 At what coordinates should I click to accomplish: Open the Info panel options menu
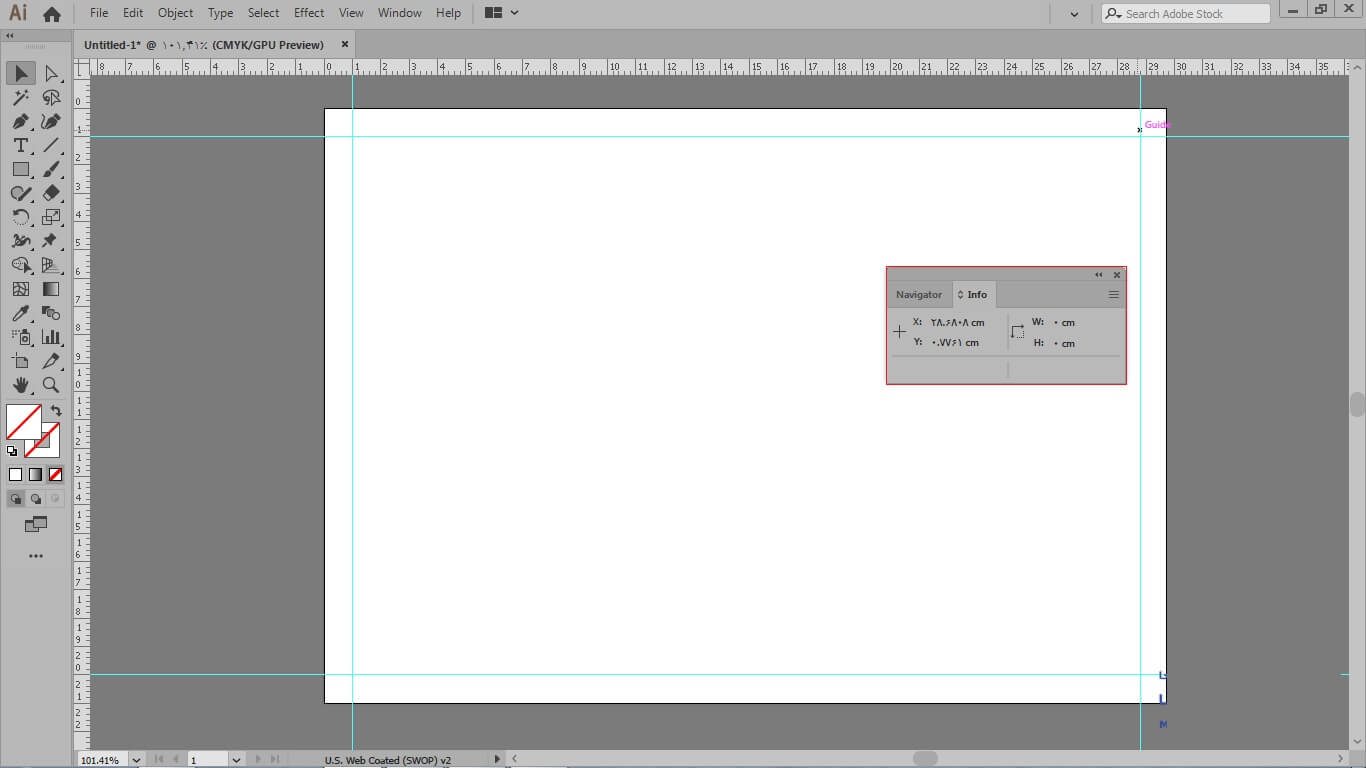pos(1113,295)
